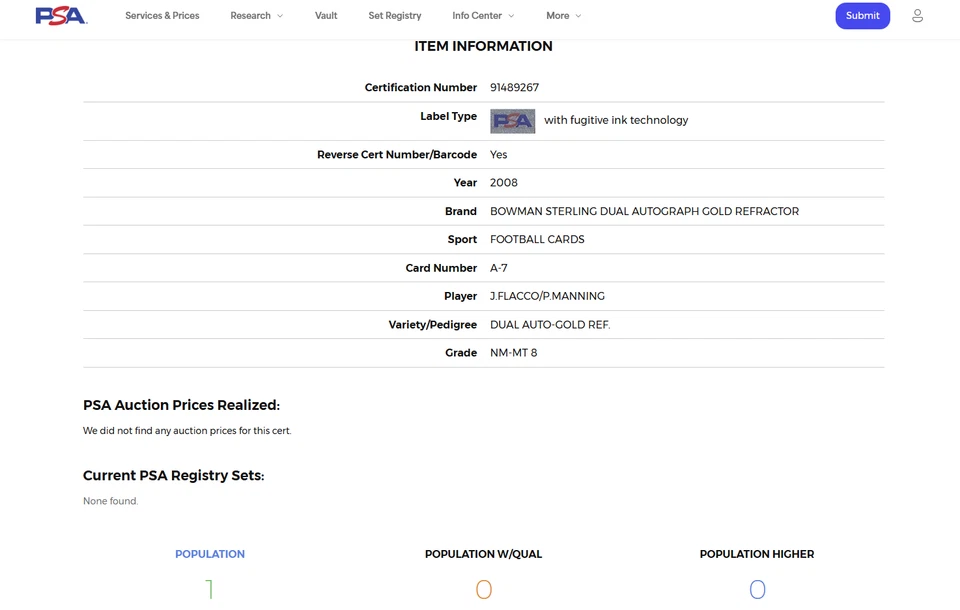The image size is (960, 610).
Task: Click the PSA logo in header
Action: (x=61, y=16)
